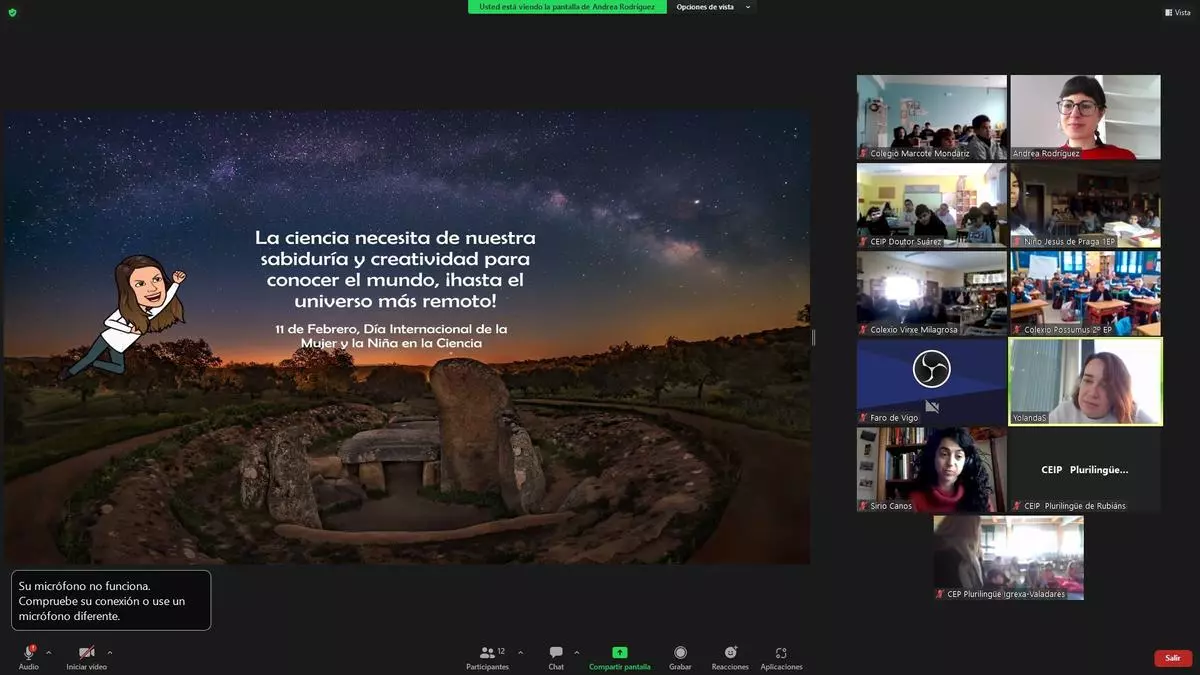
Task: Click the green Compartir pantalla icon
Action: coord(620,653)
